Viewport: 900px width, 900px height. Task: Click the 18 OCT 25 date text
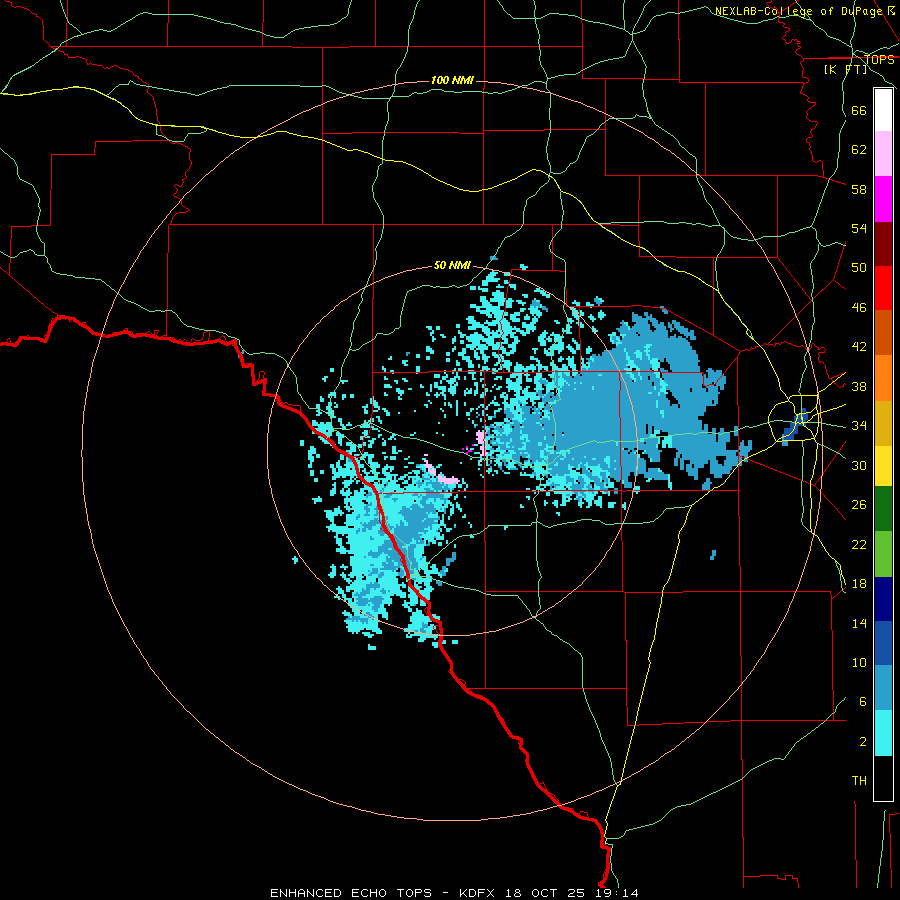click(x=545, y=893)
